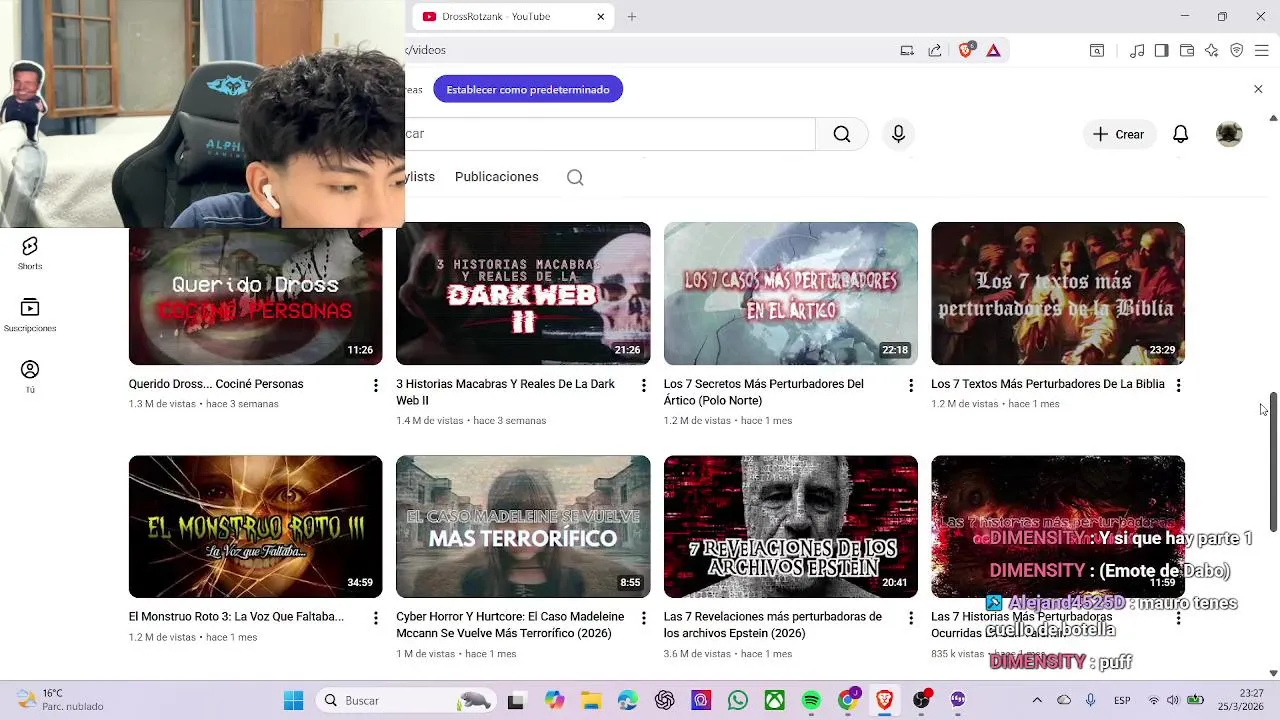Viewport: 1280px width, 720px height.
Task: Click the Brave Shields lion icon
Action: coord(965,50)
